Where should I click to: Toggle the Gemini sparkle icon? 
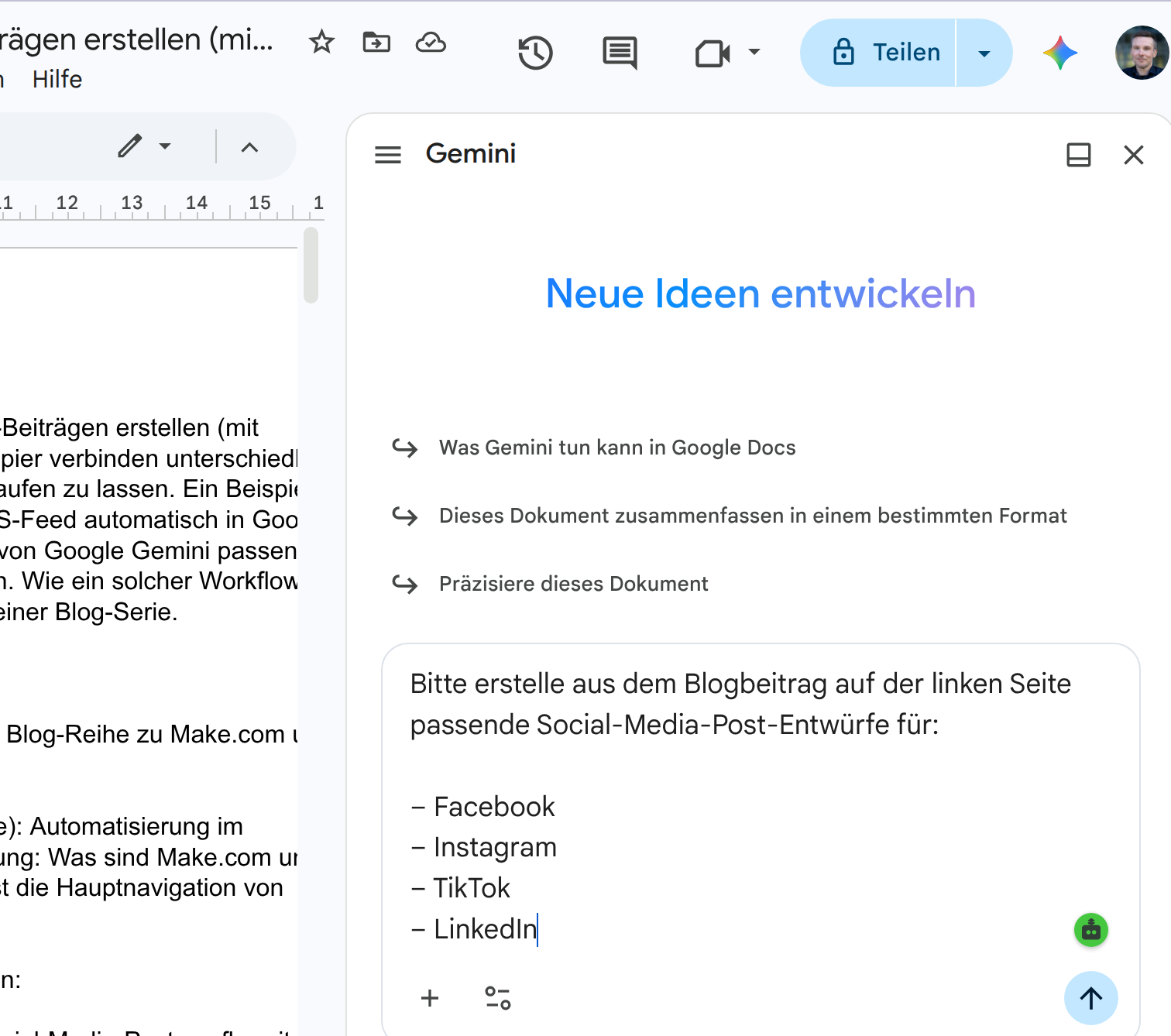point(1060,53)
